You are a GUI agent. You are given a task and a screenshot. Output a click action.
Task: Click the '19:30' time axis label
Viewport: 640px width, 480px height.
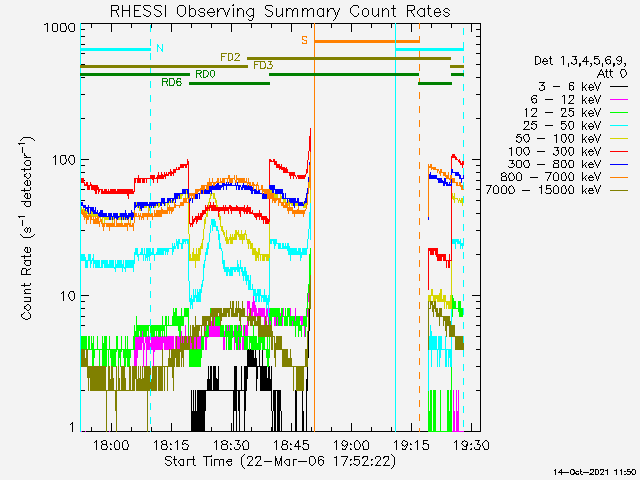click(471, 445)
